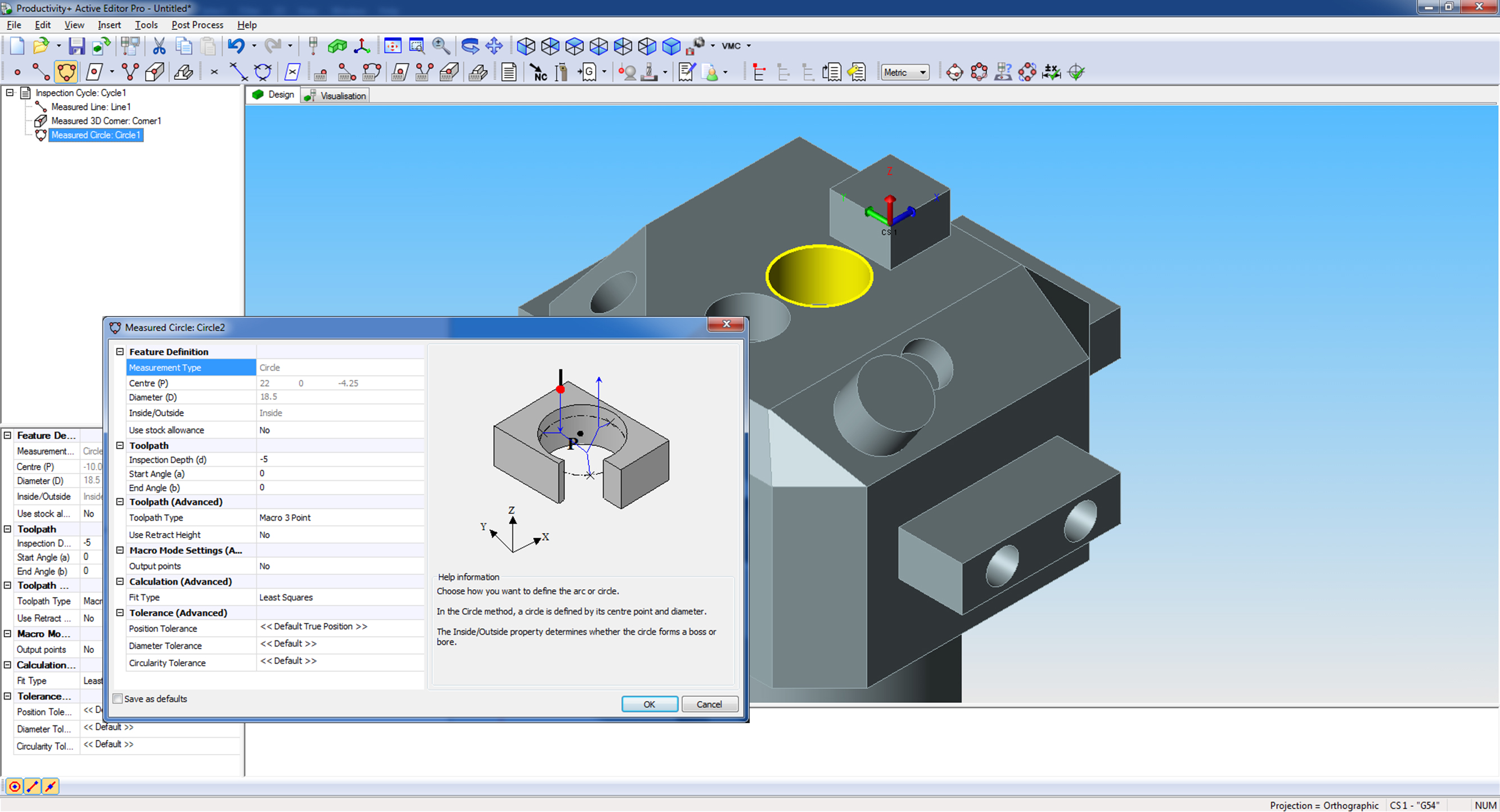Toggle the pencil icon at bottom left
This screenshot has height=812, width=1500.
coord(32,786)
